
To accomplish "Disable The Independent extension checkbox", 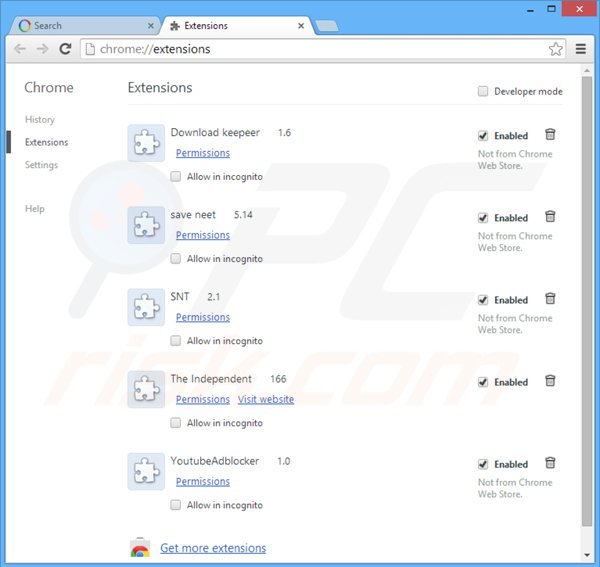I will click(483, 382).
